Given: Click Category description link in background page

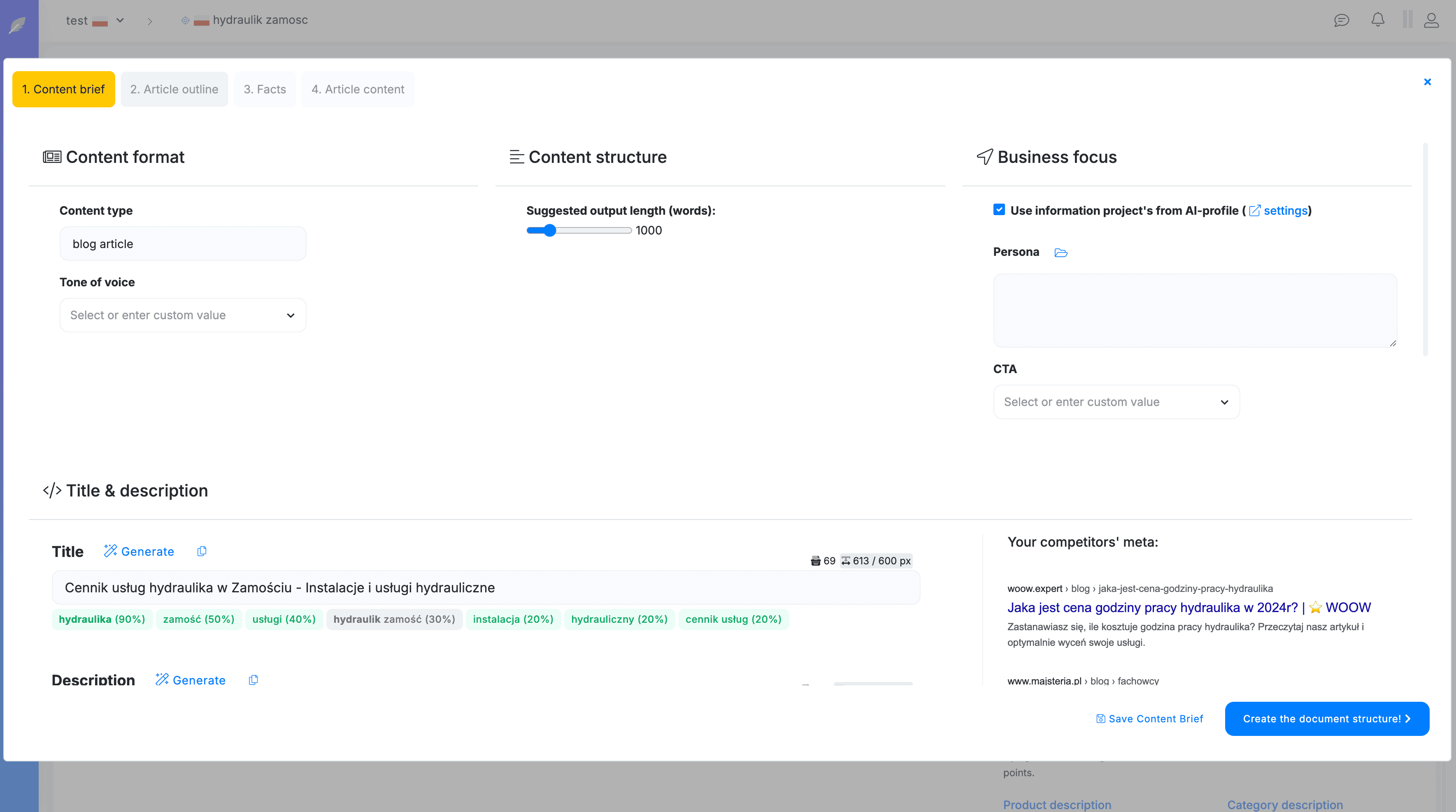Looking at the screenshot, I should click(1285, 805).
